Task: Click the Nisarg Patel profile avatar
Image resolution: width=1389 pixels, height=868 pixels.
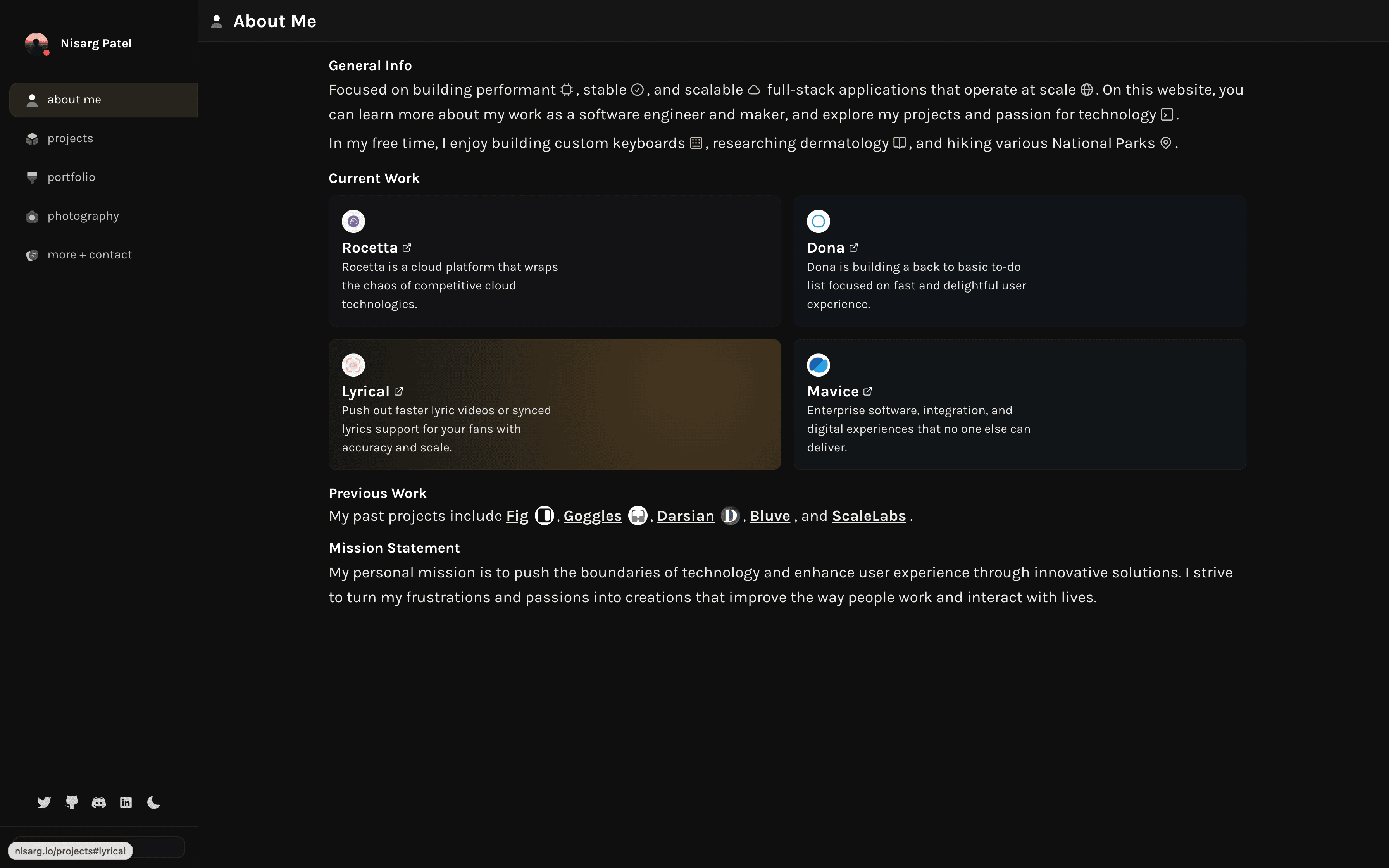Action: [x=36, y=44]
